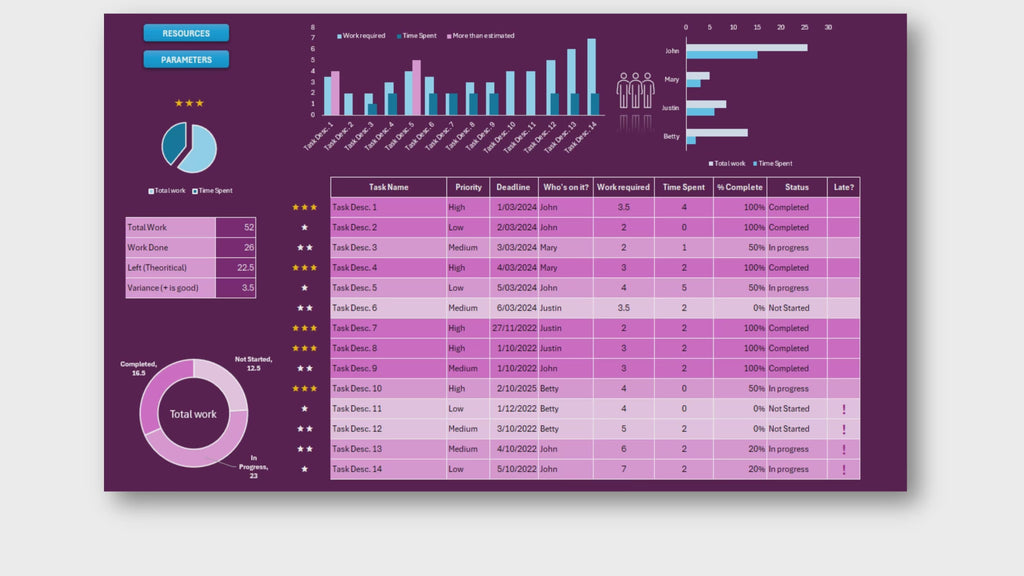Click the three-star rating above the pie chart

(189, 103)
